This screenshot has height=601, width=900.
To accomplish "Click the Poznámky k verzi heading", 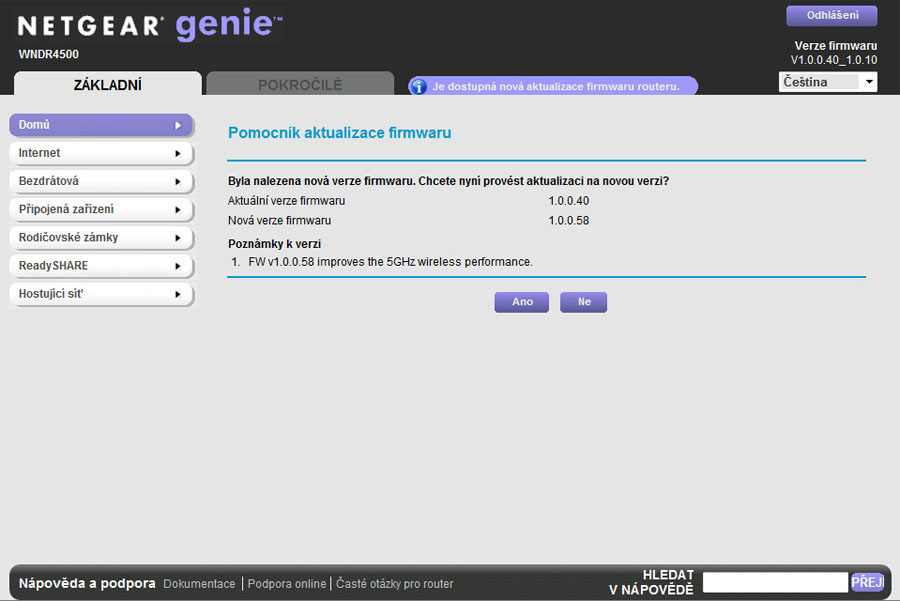I will 274,244.
